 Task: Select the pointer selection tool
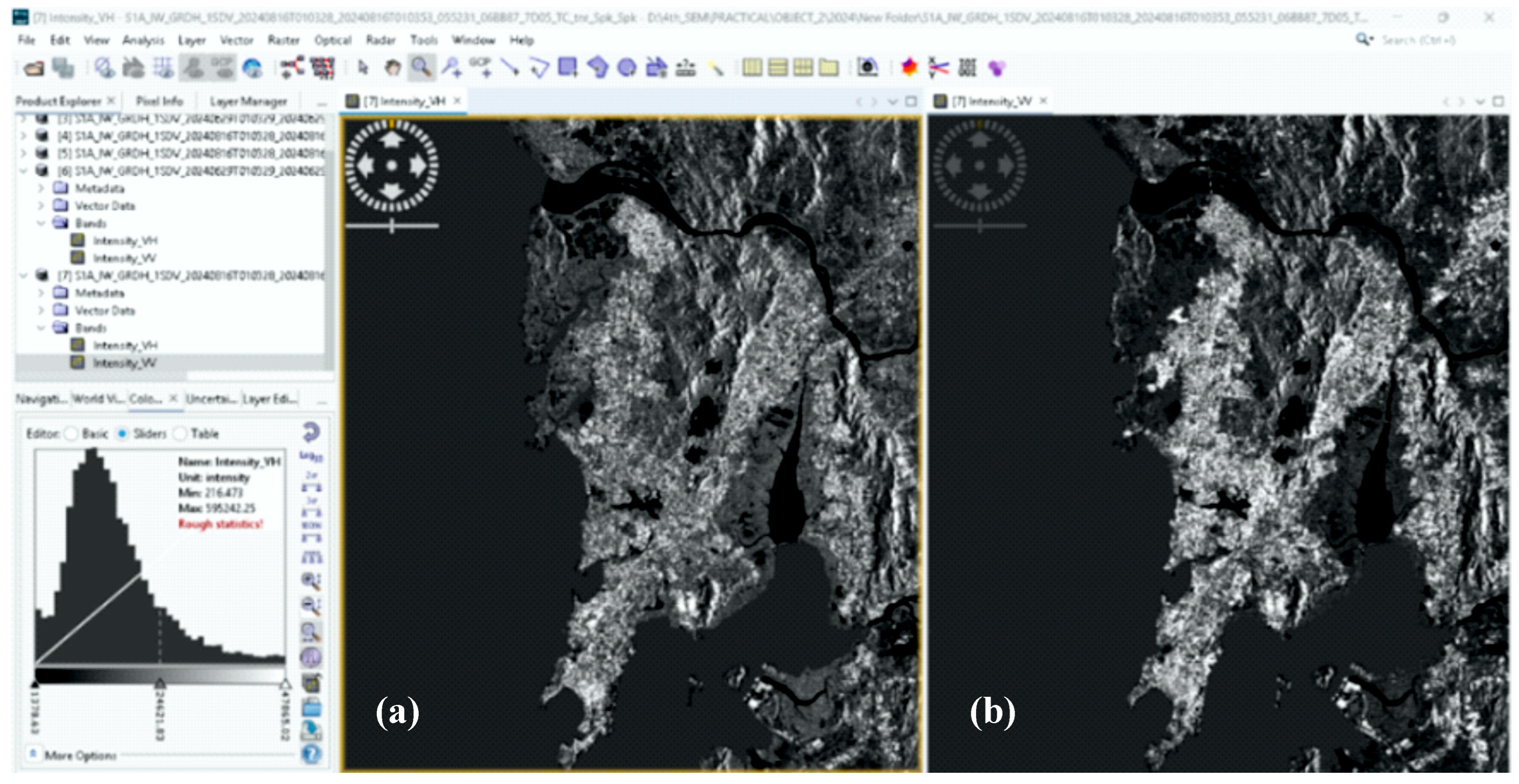pyautogui.click(x=363, y=68)
